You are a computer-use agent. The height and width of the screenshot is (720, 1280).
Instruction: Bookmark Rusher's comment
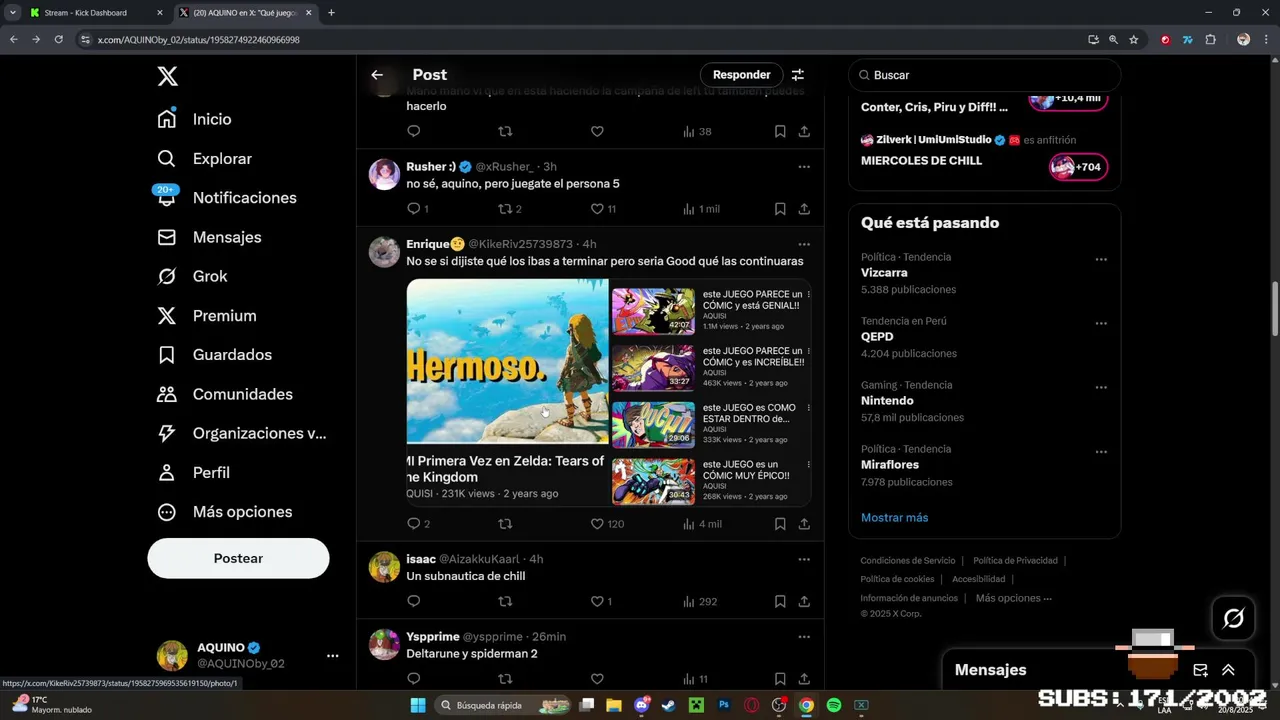tap(780, 209)
